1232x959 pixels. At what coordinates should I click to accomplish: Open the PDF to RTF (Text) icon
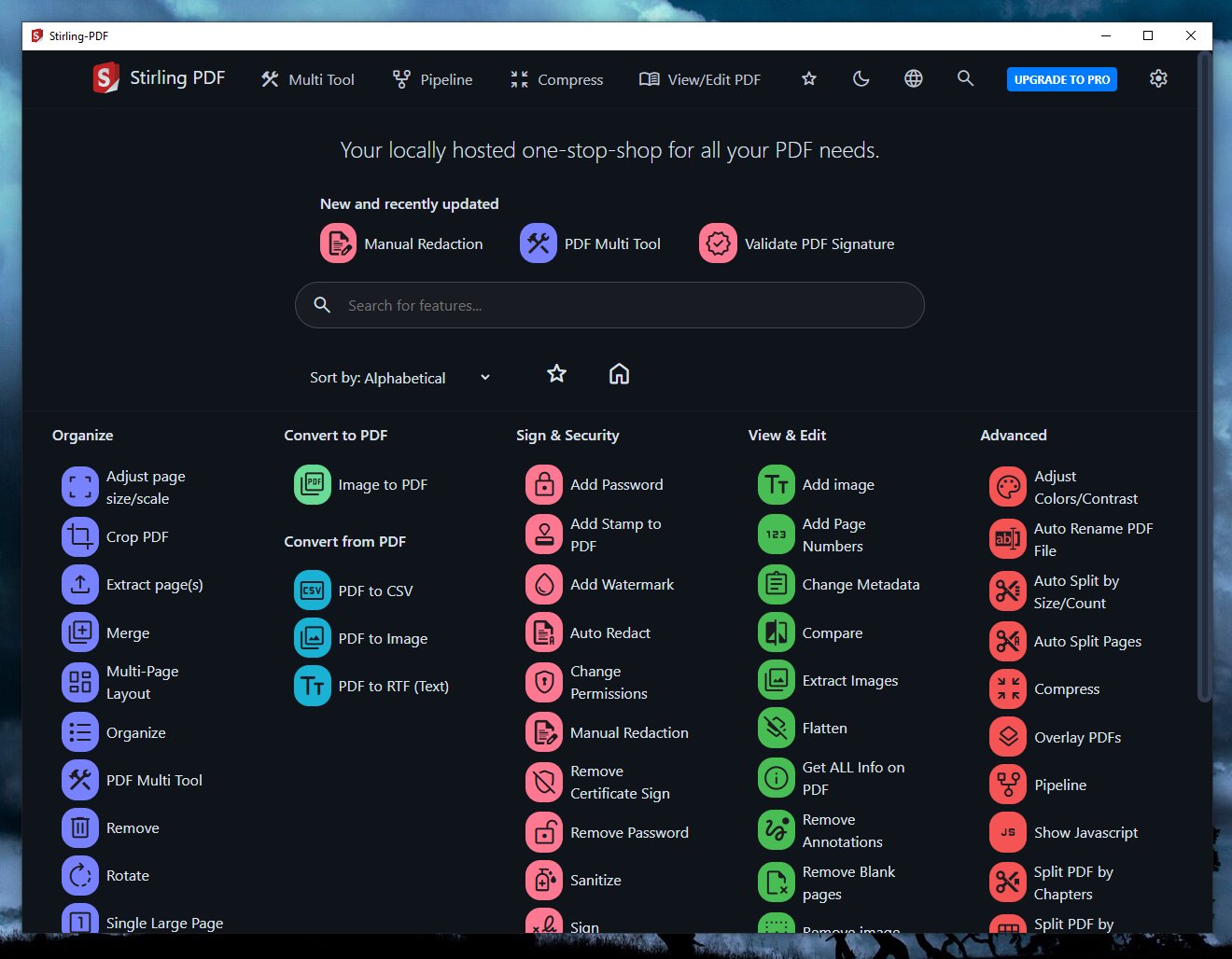coord(313,686)
